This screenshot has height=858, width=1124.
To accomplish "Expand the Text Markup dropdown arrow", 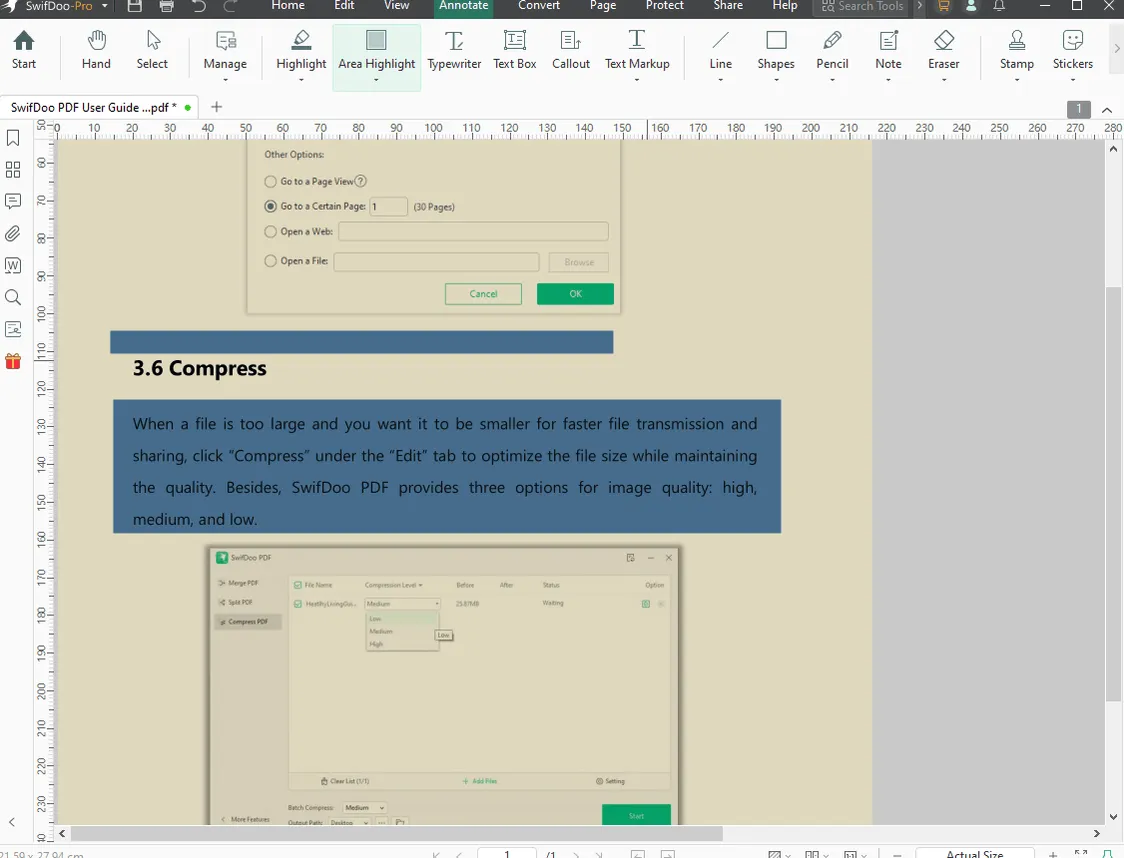I will pos(637,80).
